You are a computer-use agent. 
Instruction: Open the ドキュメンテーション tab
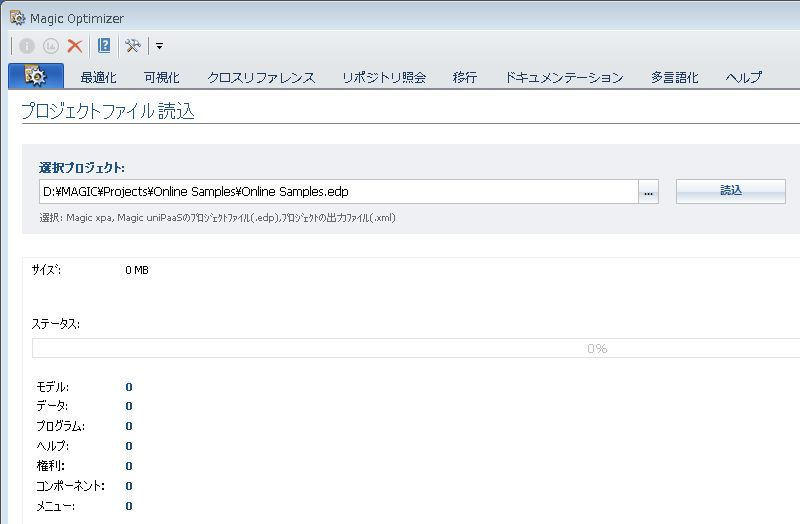click(x=564, y=77)
